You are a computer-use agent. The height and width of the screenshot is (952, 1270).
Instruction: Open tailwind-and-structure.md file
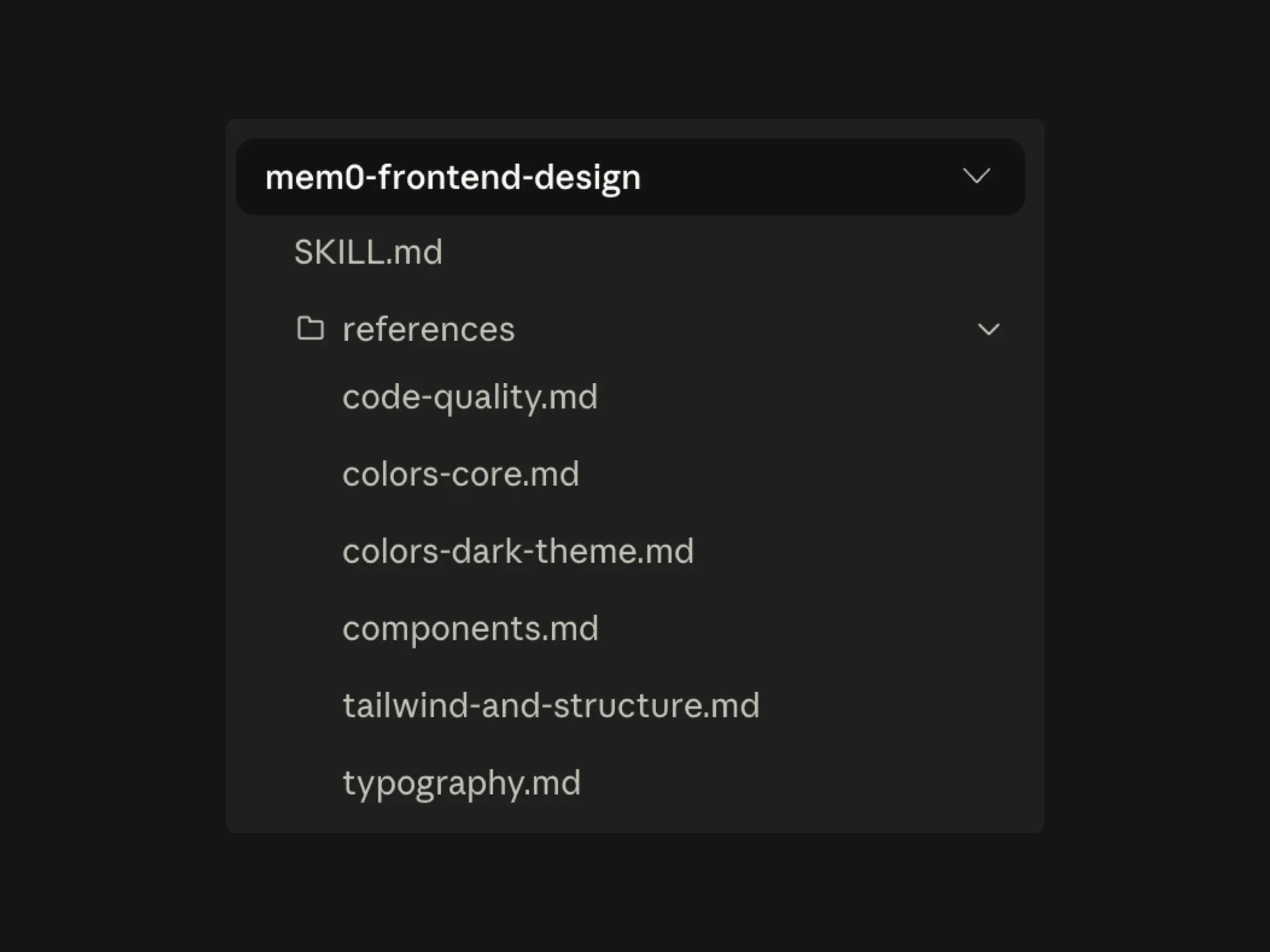[x=551, y=705]
